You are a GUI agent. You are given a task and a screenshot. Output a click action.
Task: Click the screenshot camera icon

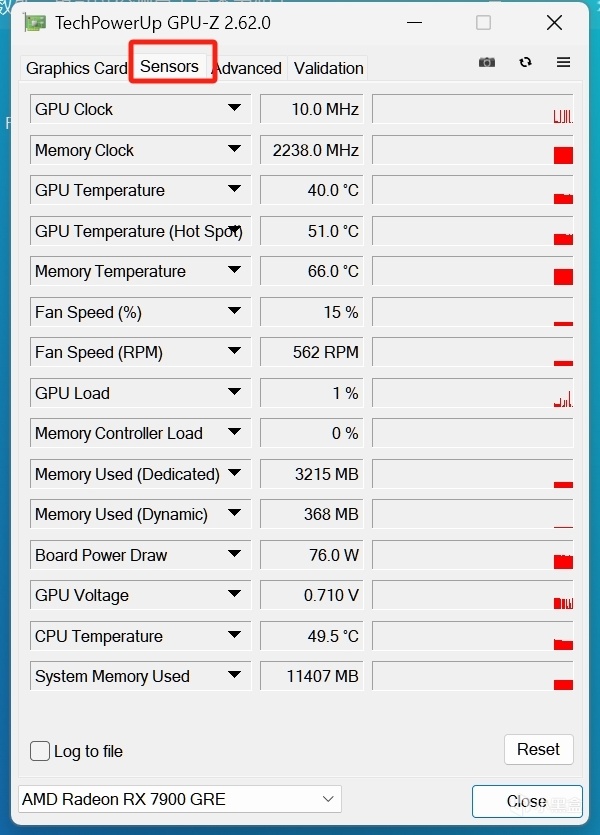click(x=487, y=62)
